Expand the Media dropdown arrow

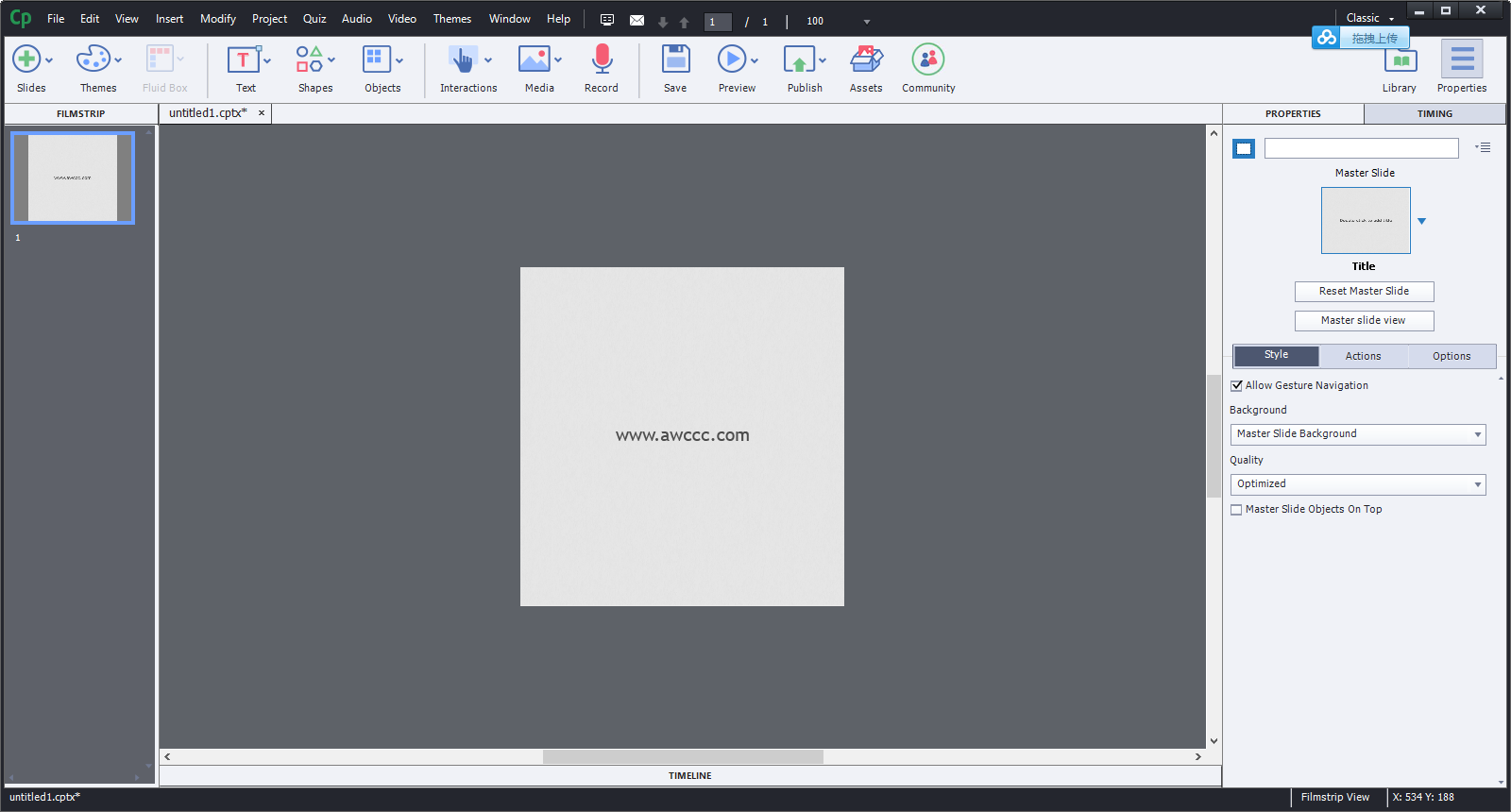[x=558, y=60]
